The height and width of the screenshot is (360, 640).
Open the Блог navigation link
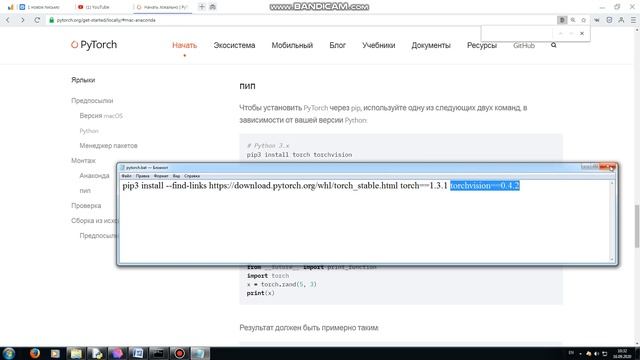point(338,45)
